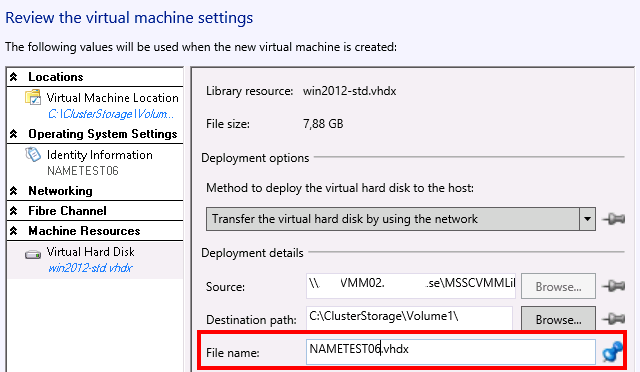The image size is (640, 372).
Task: Toggle blue pinned icon beside File name
Action: point(612,351)
